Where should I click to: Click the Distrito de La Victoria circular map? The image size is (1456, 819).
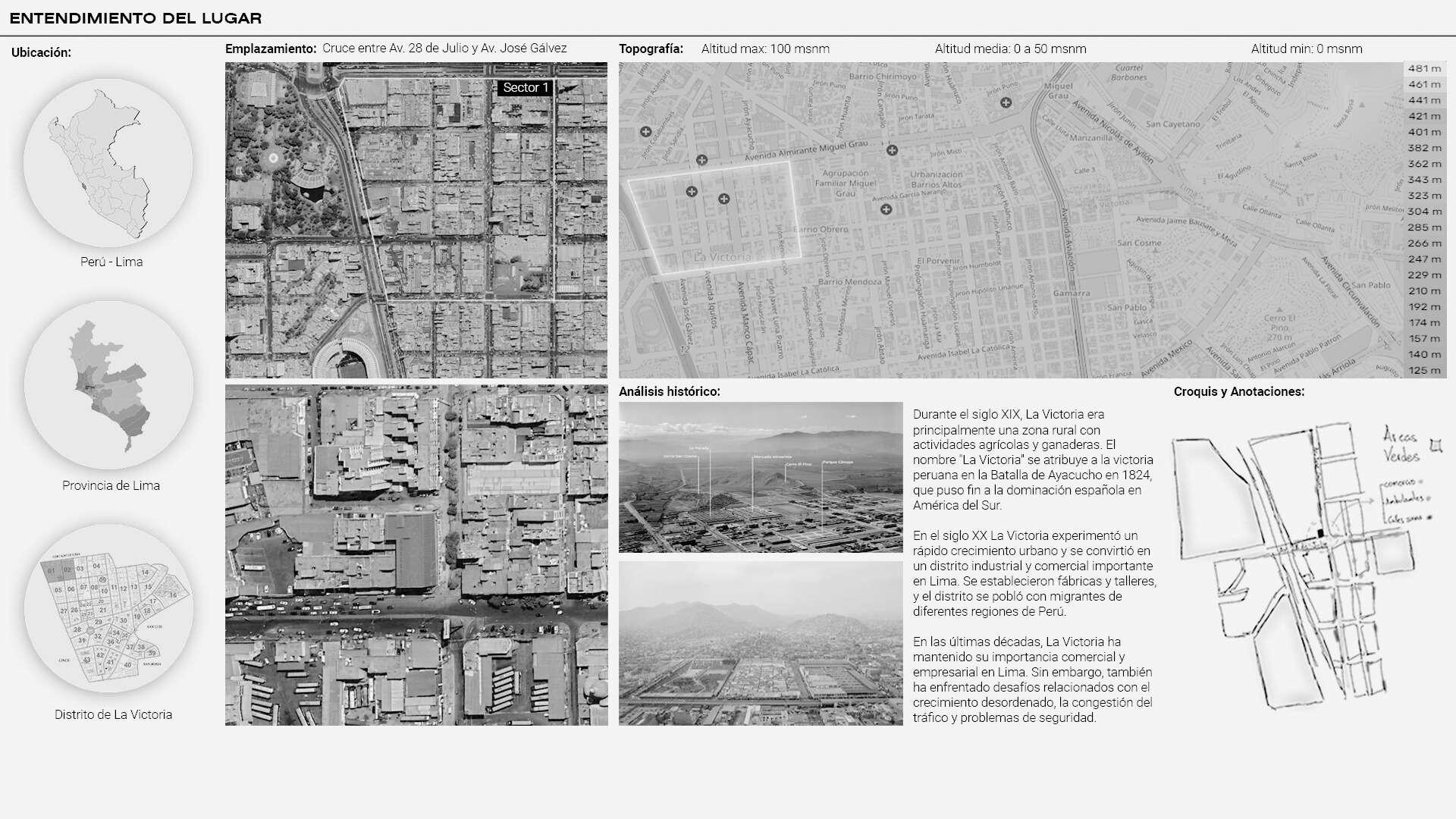(x=108, y=608)
